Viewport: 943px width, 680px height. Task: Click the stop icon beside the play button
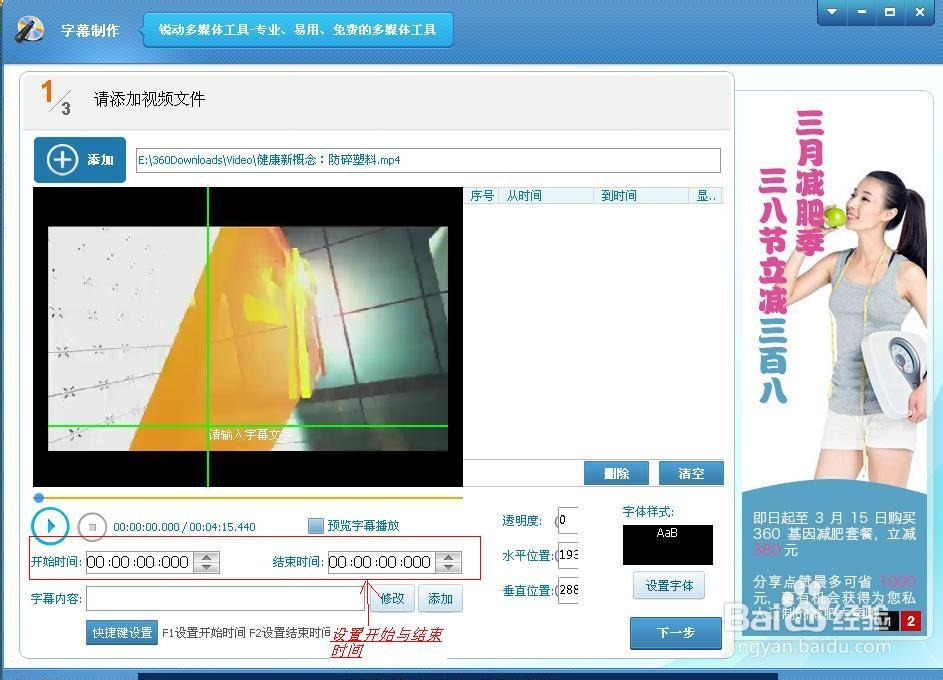[92, 527]
